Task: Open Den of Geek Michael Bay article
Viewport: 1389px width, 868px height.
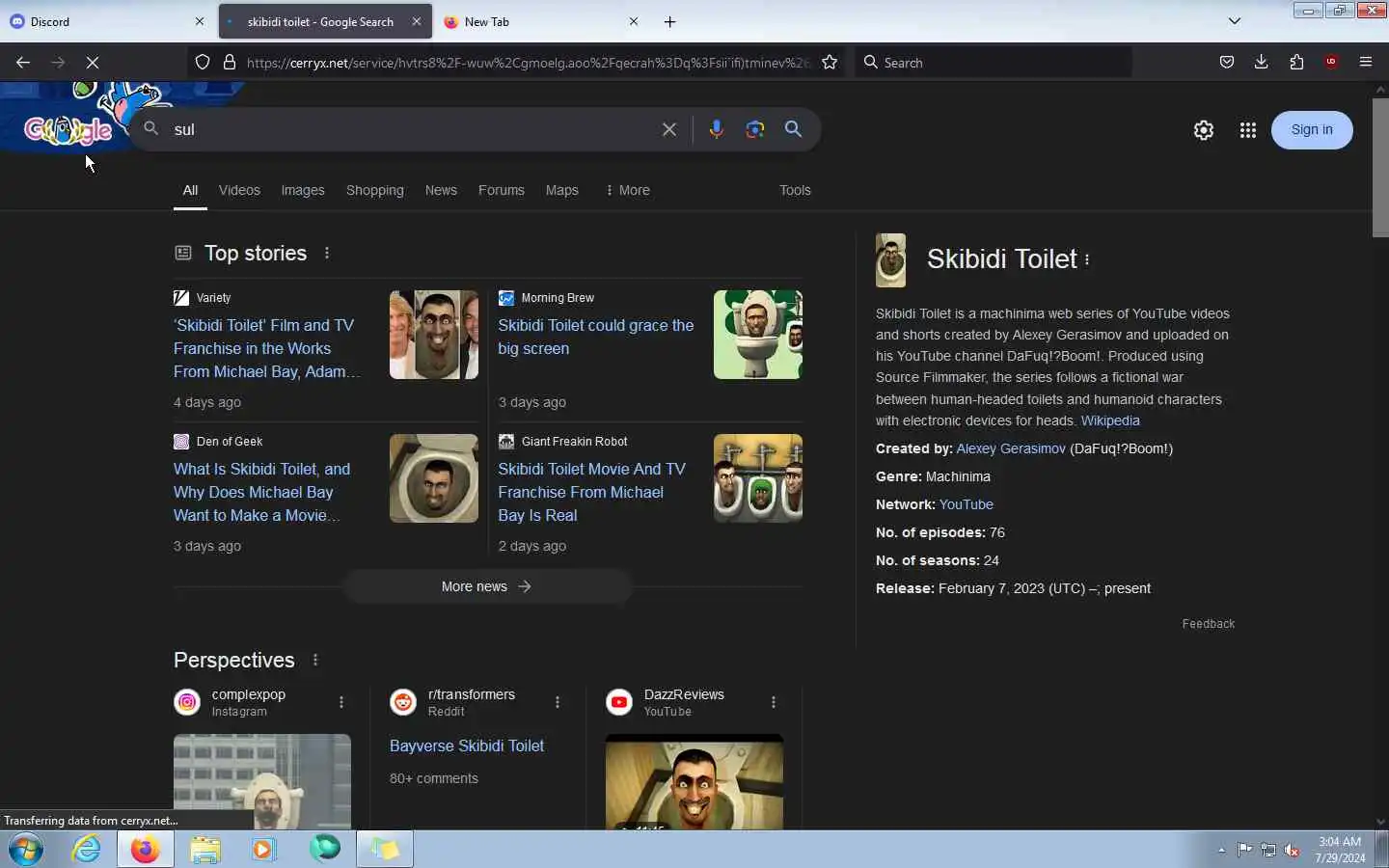Action: click(262, 492)
